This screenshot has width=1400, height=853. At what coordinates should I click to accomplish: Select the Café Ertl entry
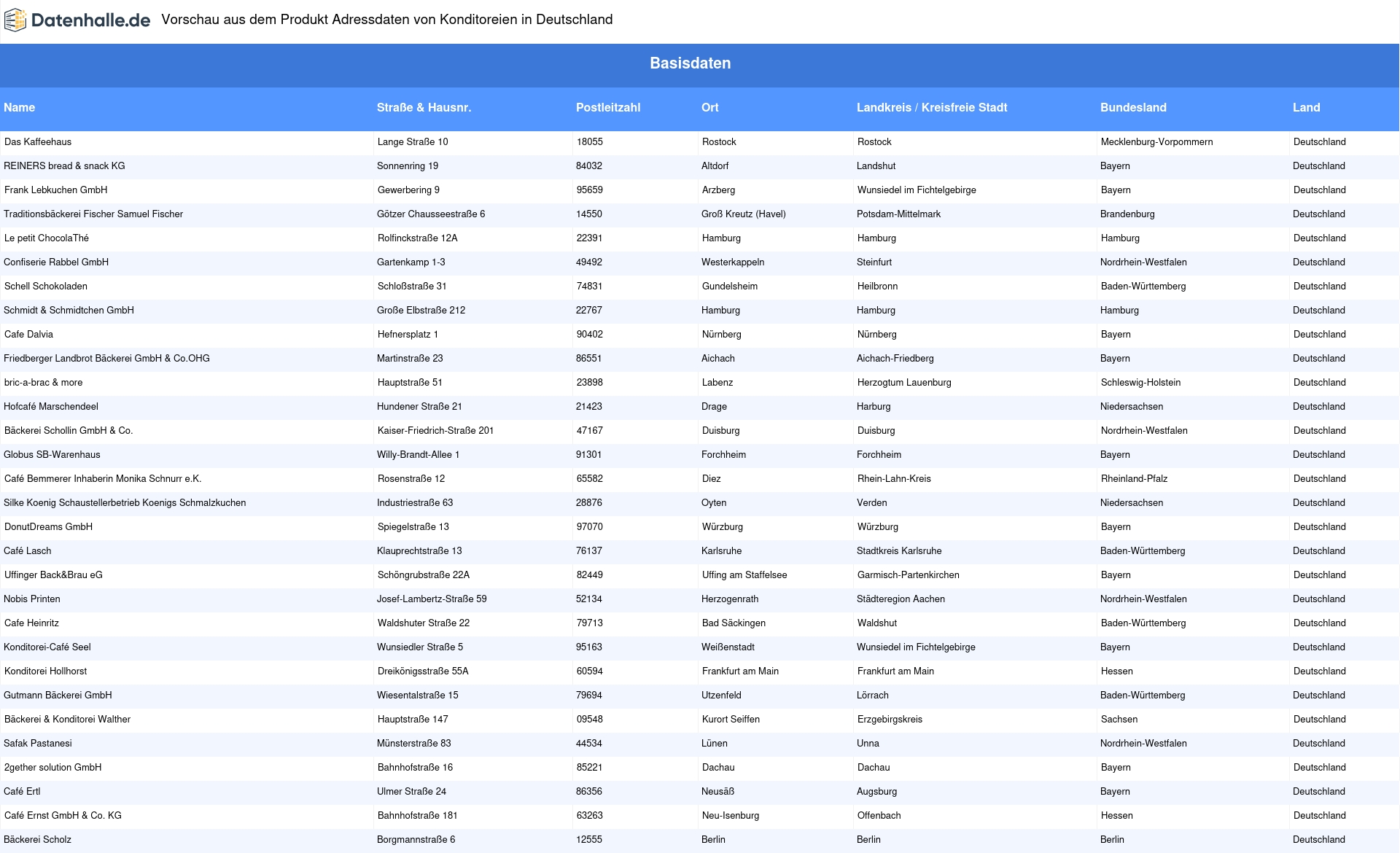22,792
